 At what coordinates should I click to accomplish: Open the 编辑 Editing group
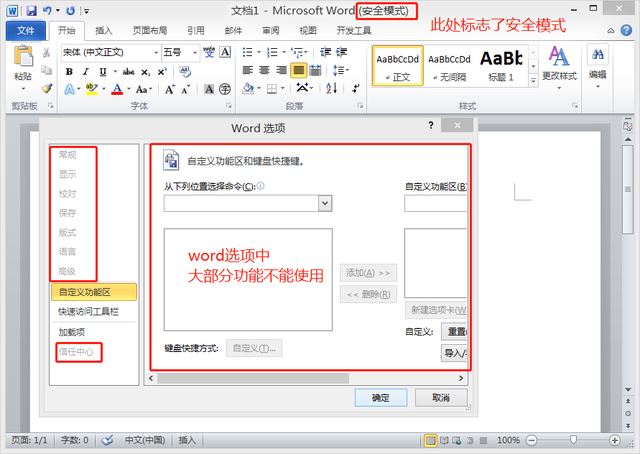(598, 67)
